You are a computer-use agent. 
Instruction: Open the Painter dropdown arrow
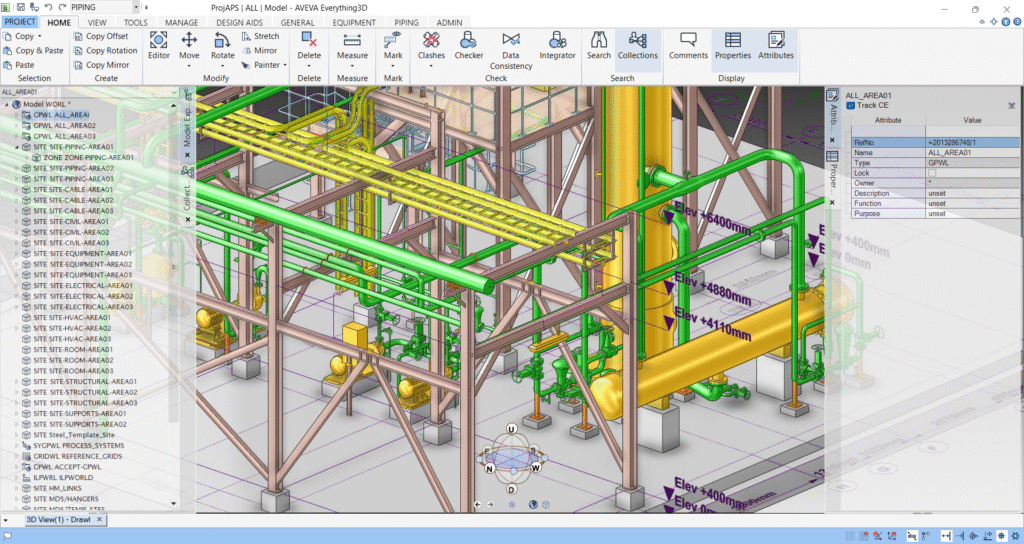tap(285, 65)
